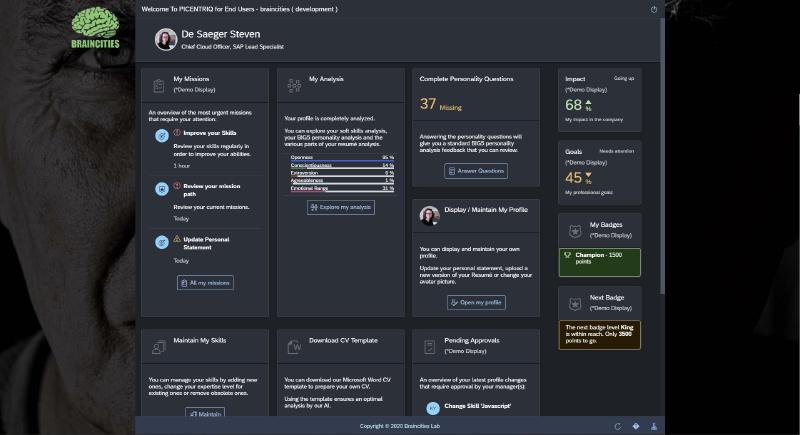Open my profile via the button
This screenshot has width=800, height=435.
pos(476,302)
